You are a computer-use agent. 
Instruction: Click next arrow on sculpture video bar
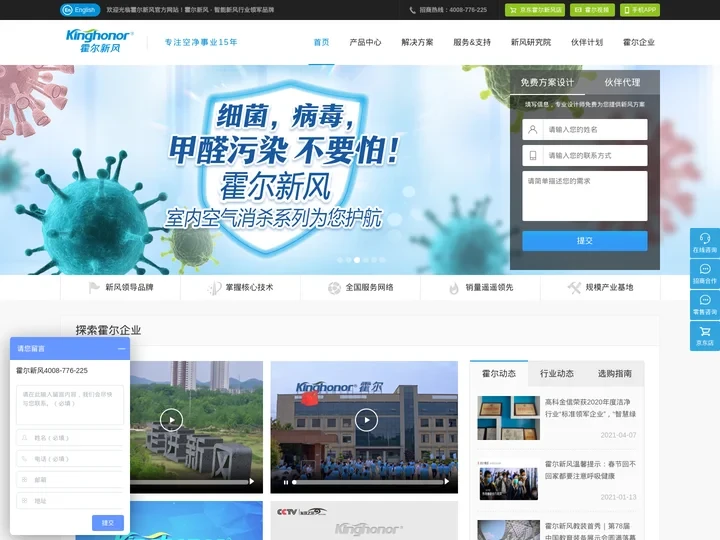coord(252,482)
